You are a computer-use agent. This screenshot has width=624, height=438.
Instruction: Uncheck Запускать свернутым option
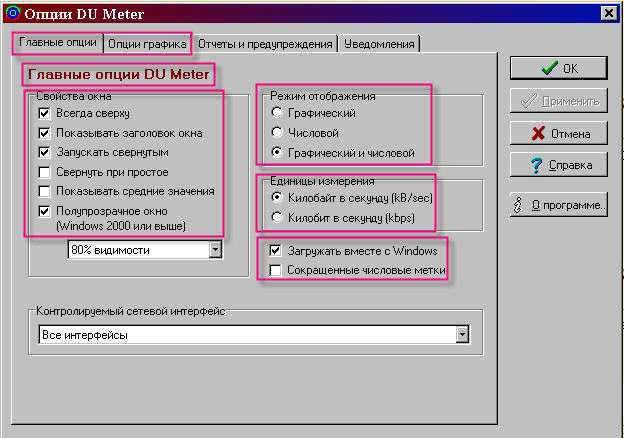[44, 152]
